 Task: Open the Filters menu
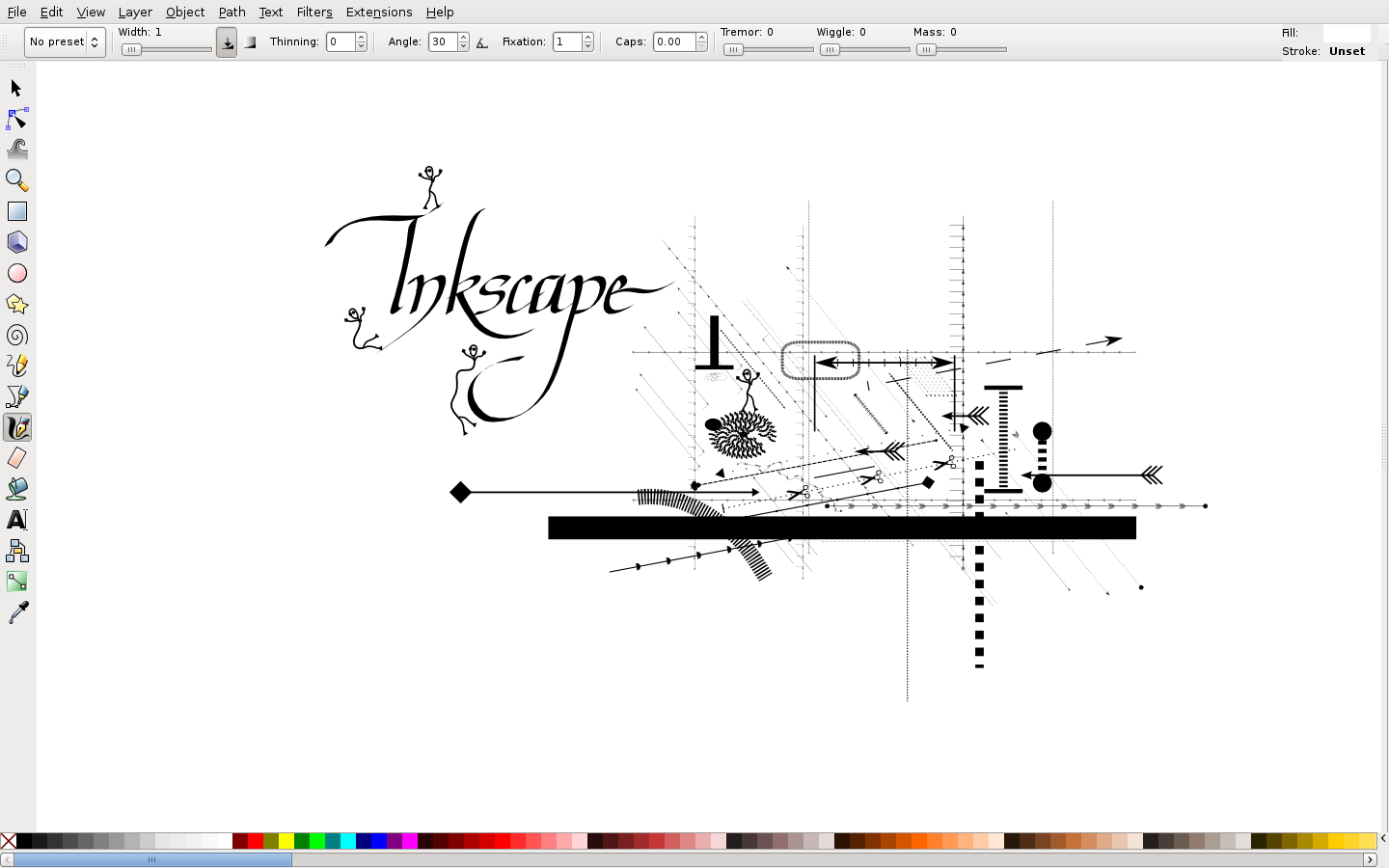[x=313, y=12]
